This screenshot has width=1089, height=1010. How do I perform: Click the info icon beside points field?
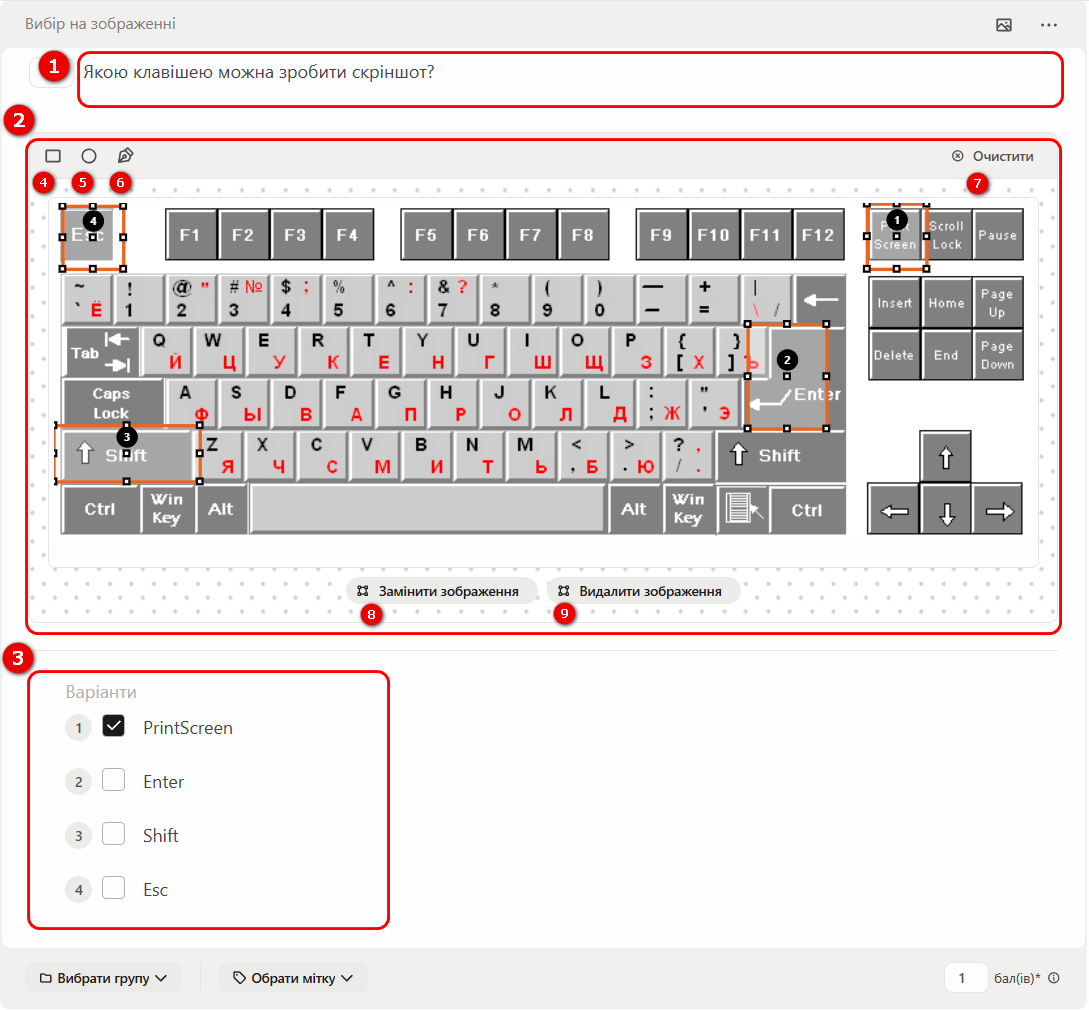(x=1053, y=979)
